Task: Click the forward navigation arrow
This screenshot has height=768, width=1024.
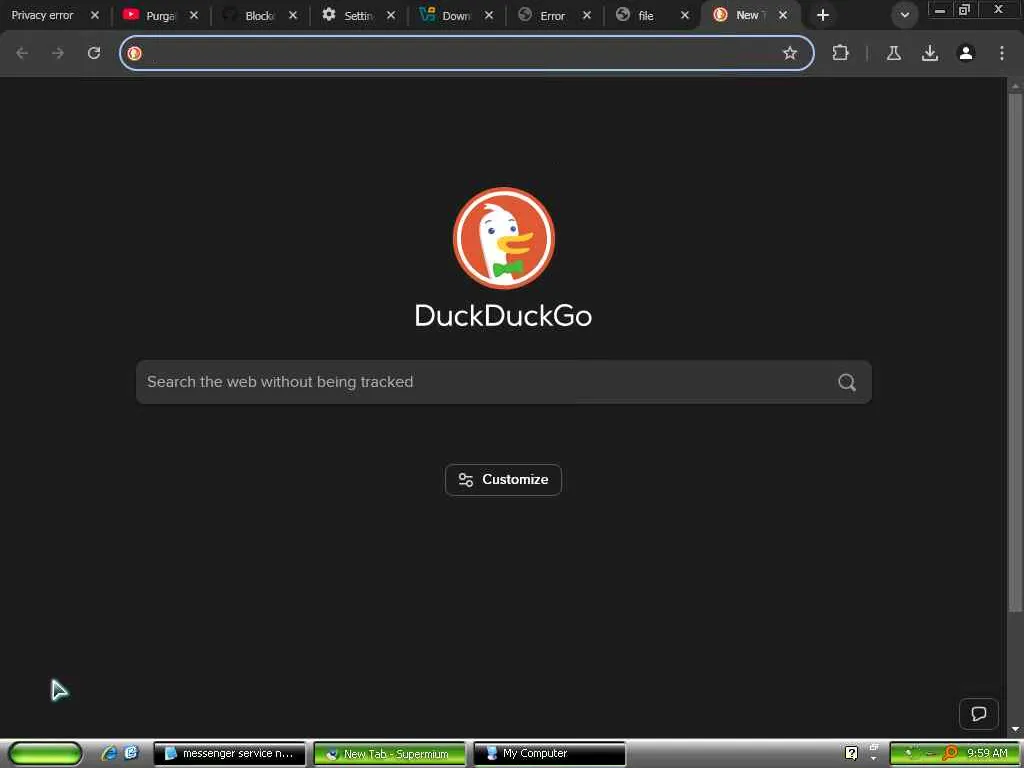Action: 58,53
